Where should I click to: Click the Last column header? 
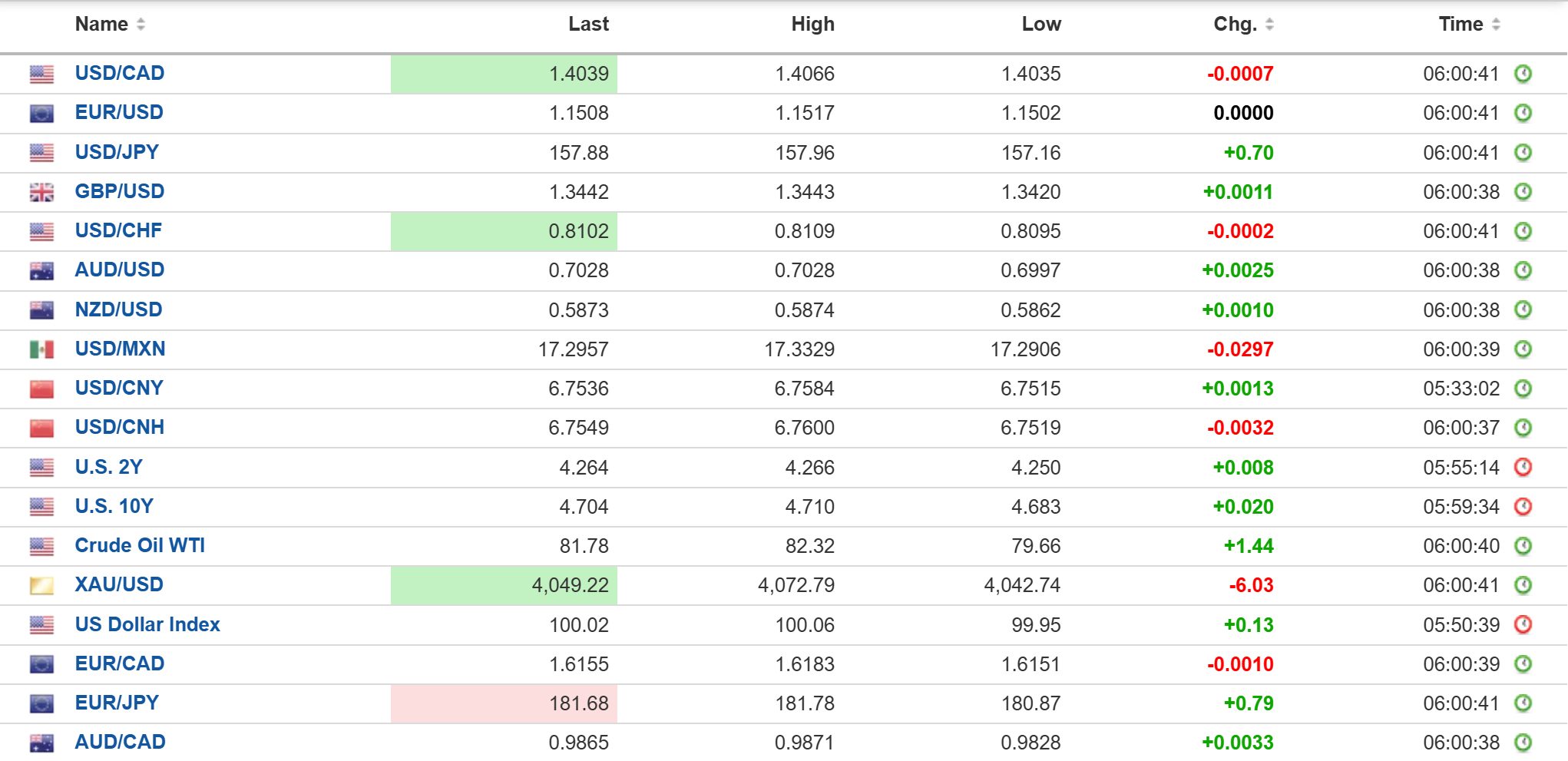pyautogui.click(x=588, y=25)
